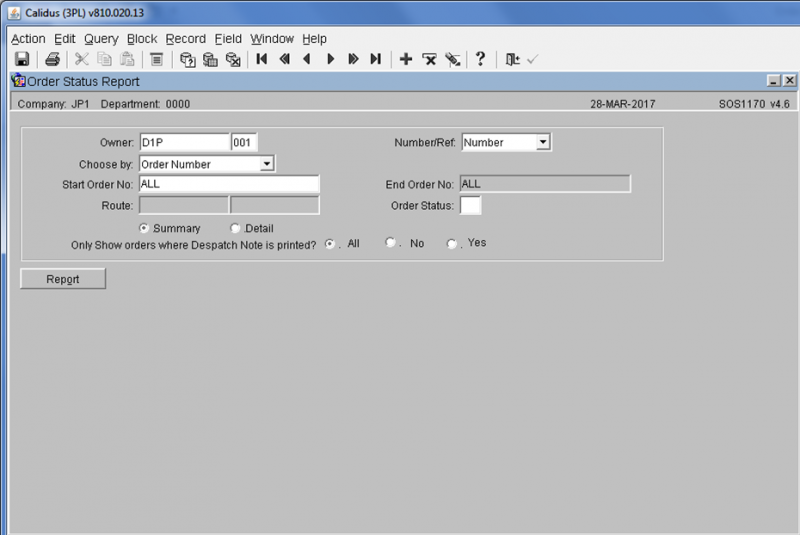Click the first Route field

pos(184,206)
